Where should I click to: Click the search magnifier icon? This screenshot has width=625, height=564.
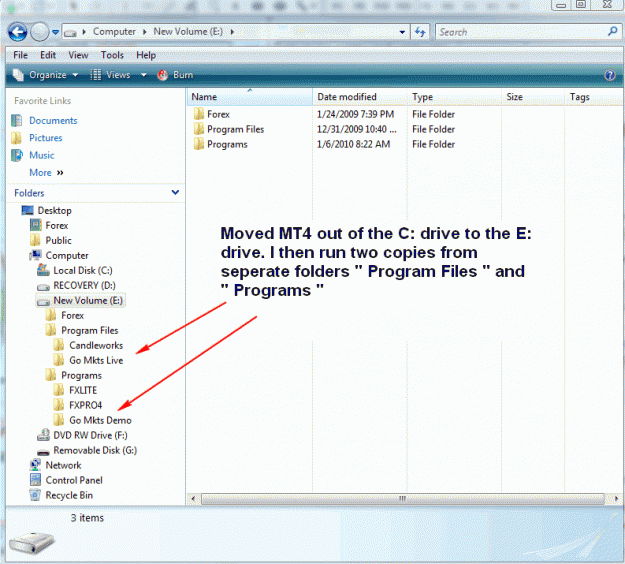click(x=613, y=31)
